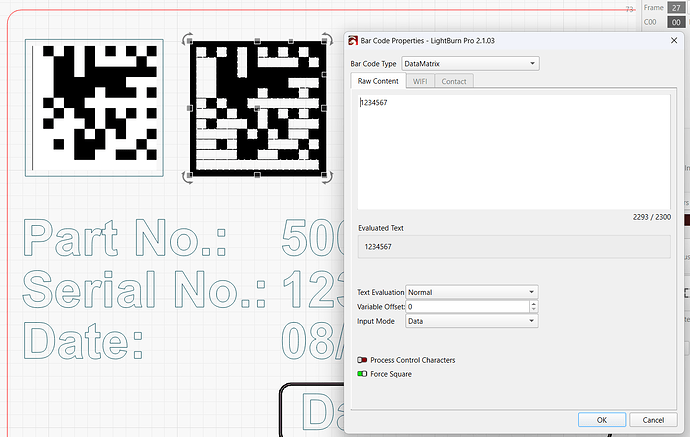
Task: Click the left-middle resize handle of selection
Action: [190, 108]
